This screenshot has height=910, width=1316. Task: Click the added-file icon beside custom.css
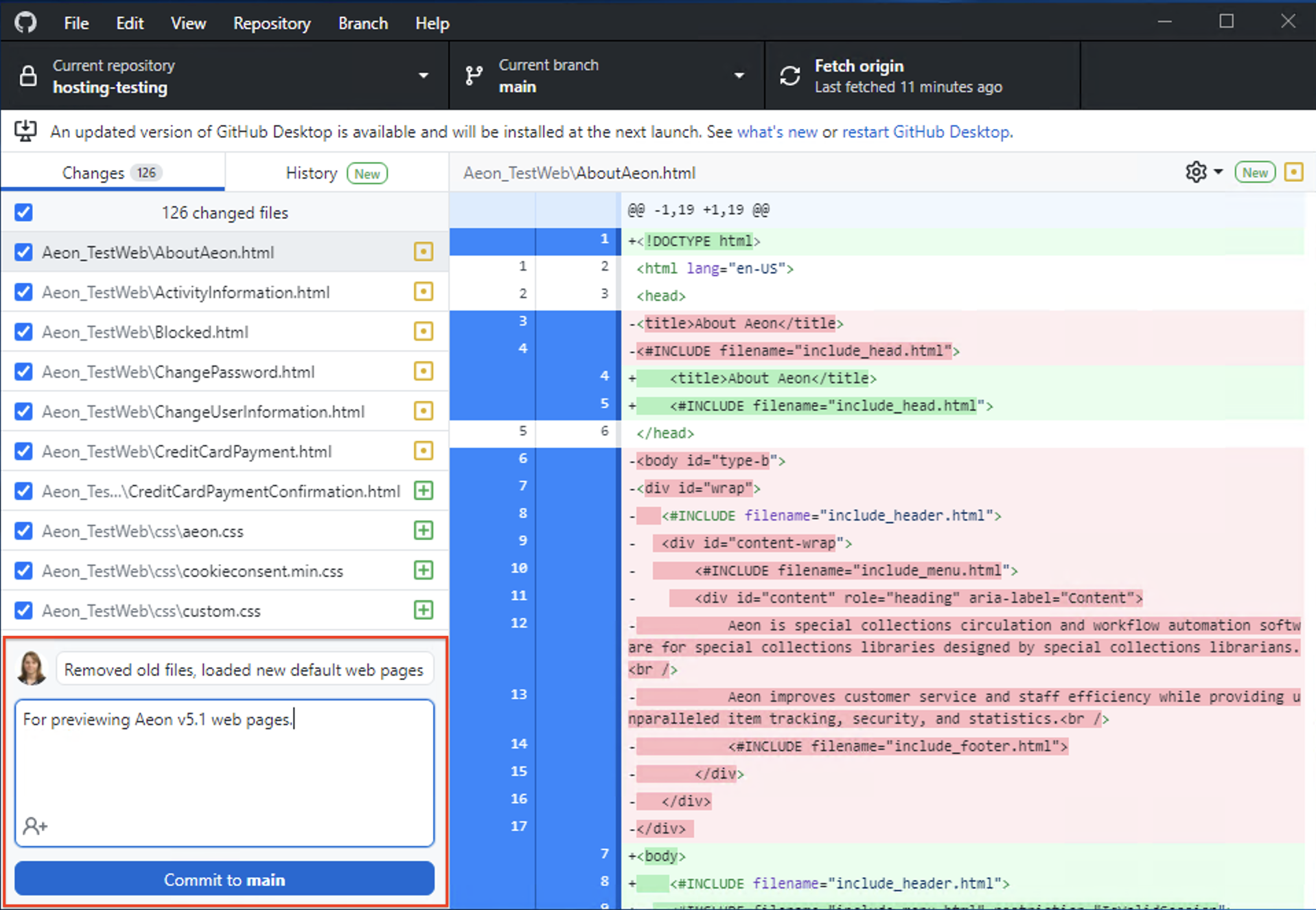pyautogui.click(x=423, y=610)
